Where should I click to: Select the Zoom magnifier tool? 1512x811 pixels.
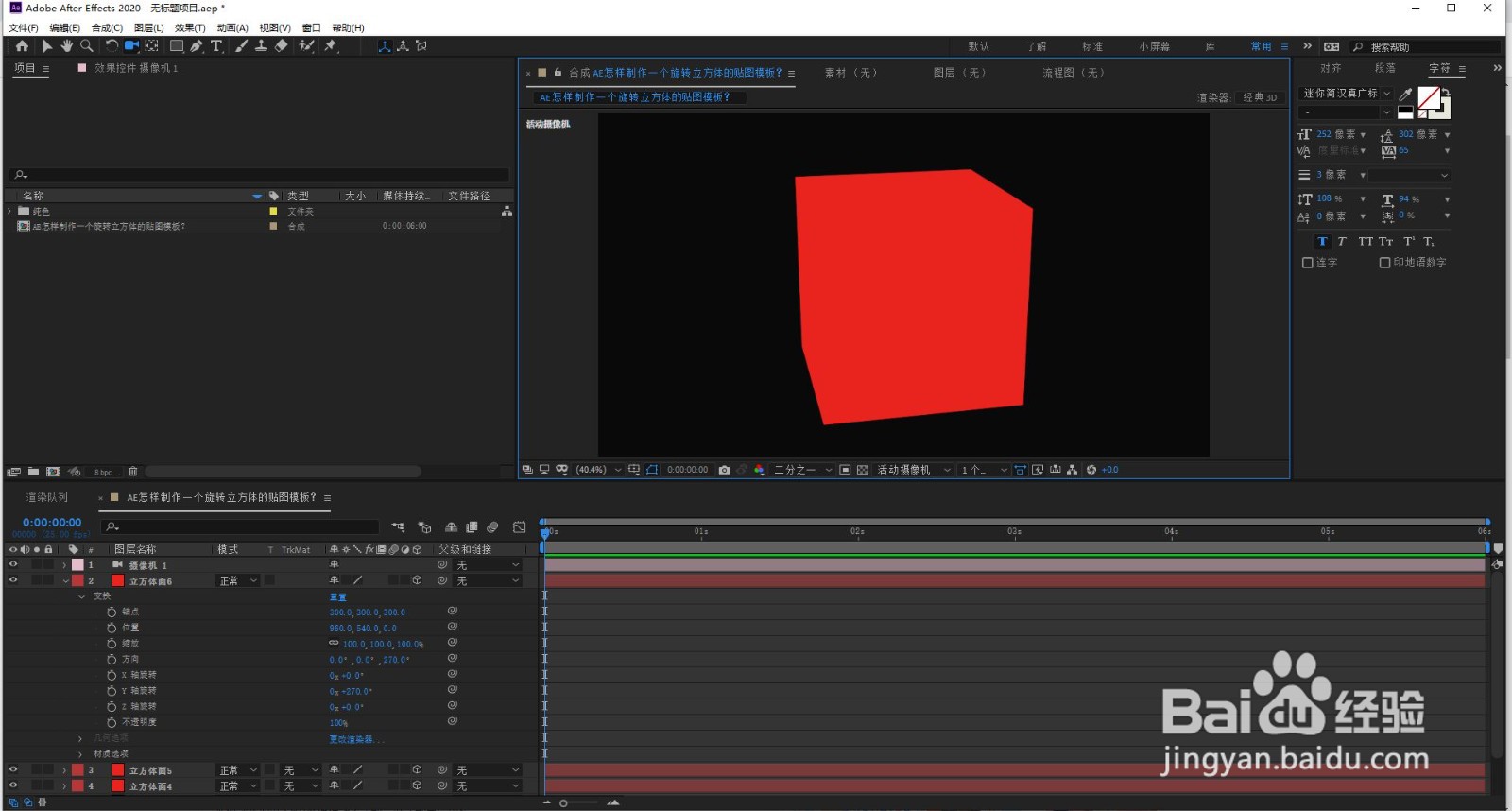(87, 45)
